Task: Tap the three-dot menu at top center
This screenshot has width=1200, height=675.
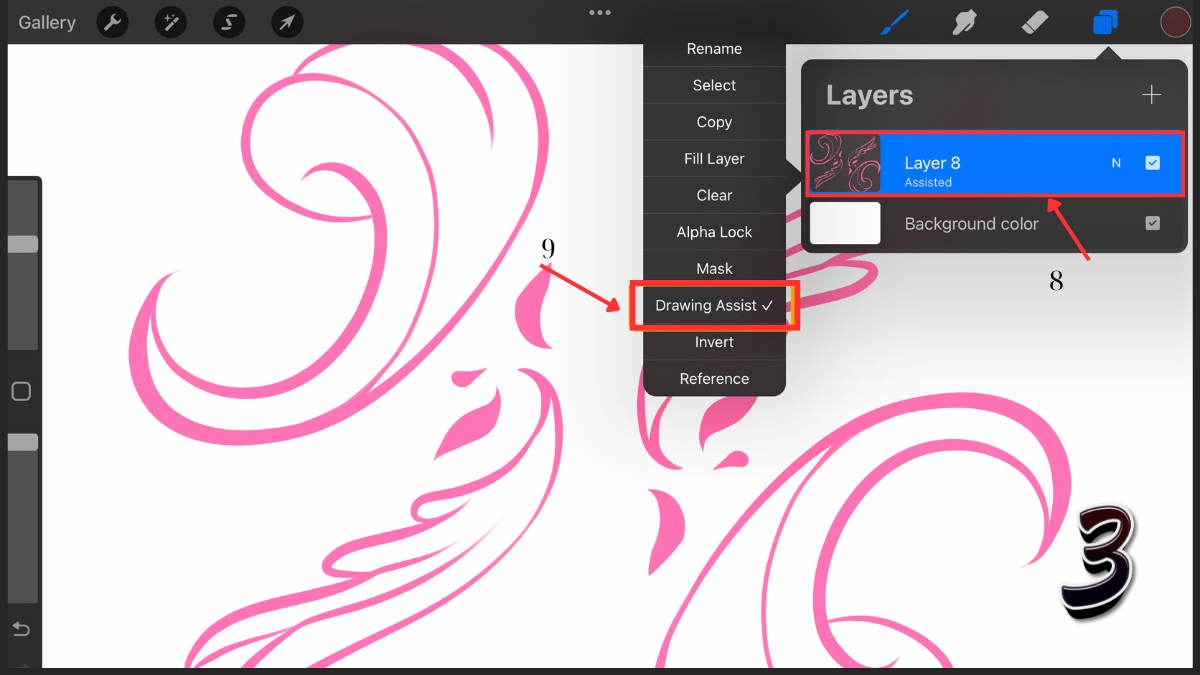Action: tap(599, 13)
